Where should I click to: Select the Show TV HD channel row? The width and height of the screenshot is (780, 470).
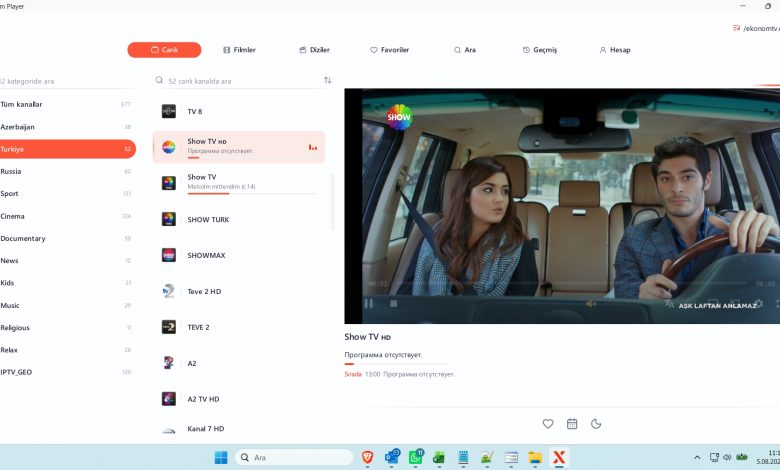pyautogui.click(x=239, y=147)
